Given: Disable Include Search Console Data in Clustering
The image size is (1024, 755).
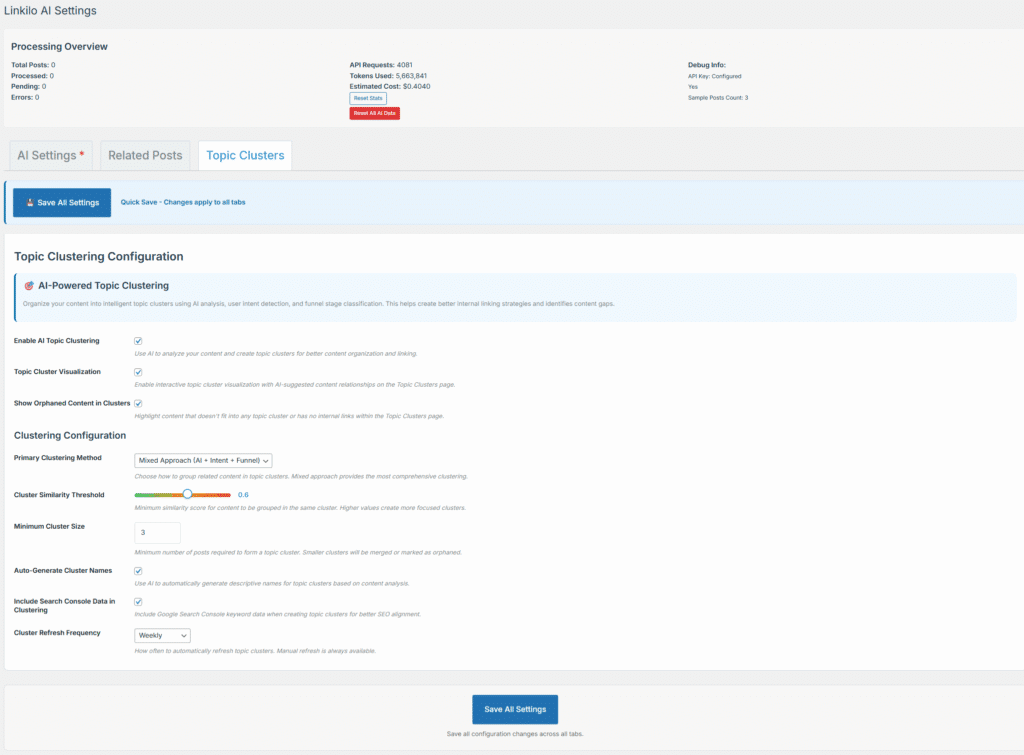Looking at the screenshot, I should coord(138,602).
